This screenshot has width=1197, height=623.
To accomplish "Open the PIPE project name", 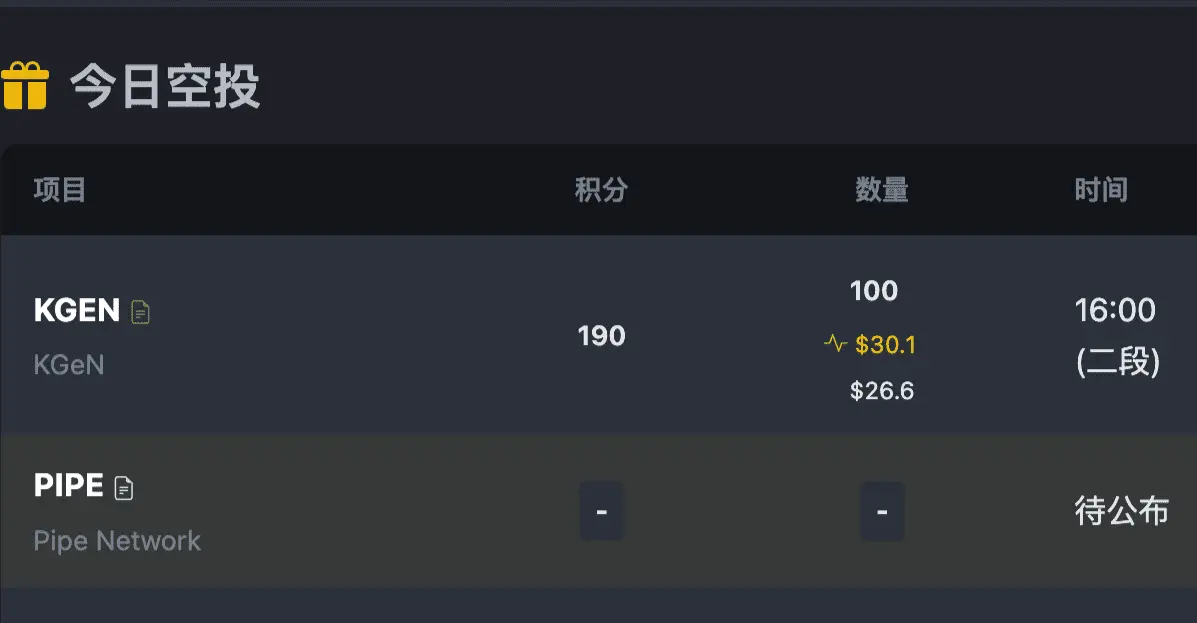I will point(69,486).
